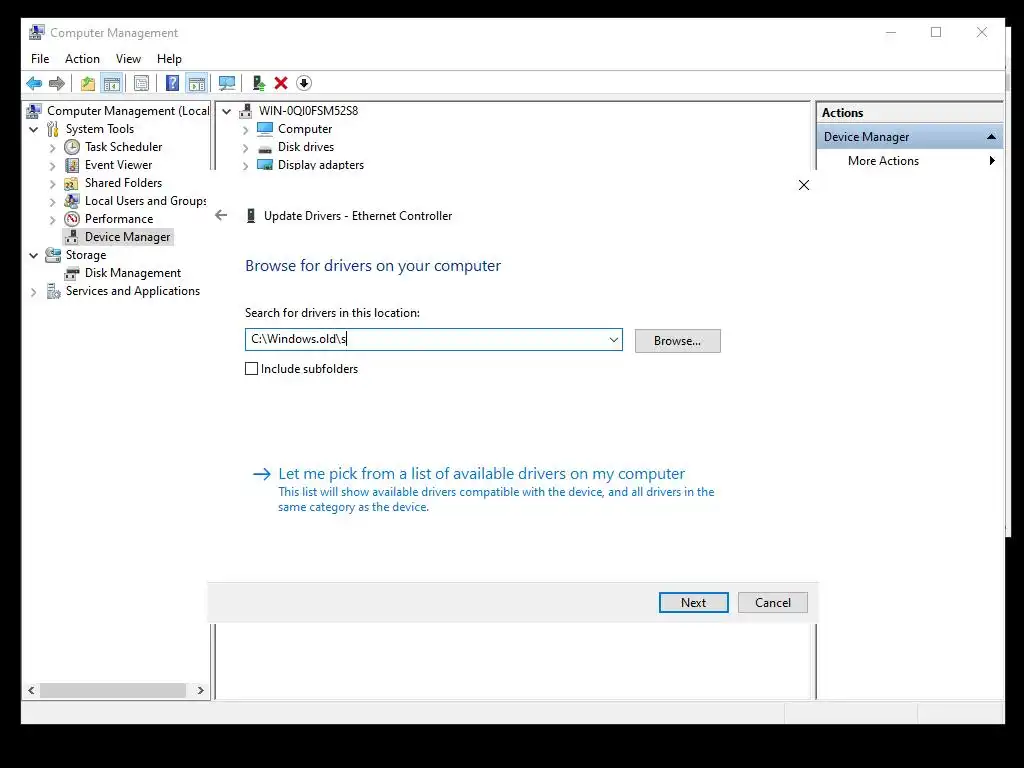Click the black down-arrow Disable device icon
This screenshot has height=768, width=1024.
pyautogui.click(x=304, y=83)
